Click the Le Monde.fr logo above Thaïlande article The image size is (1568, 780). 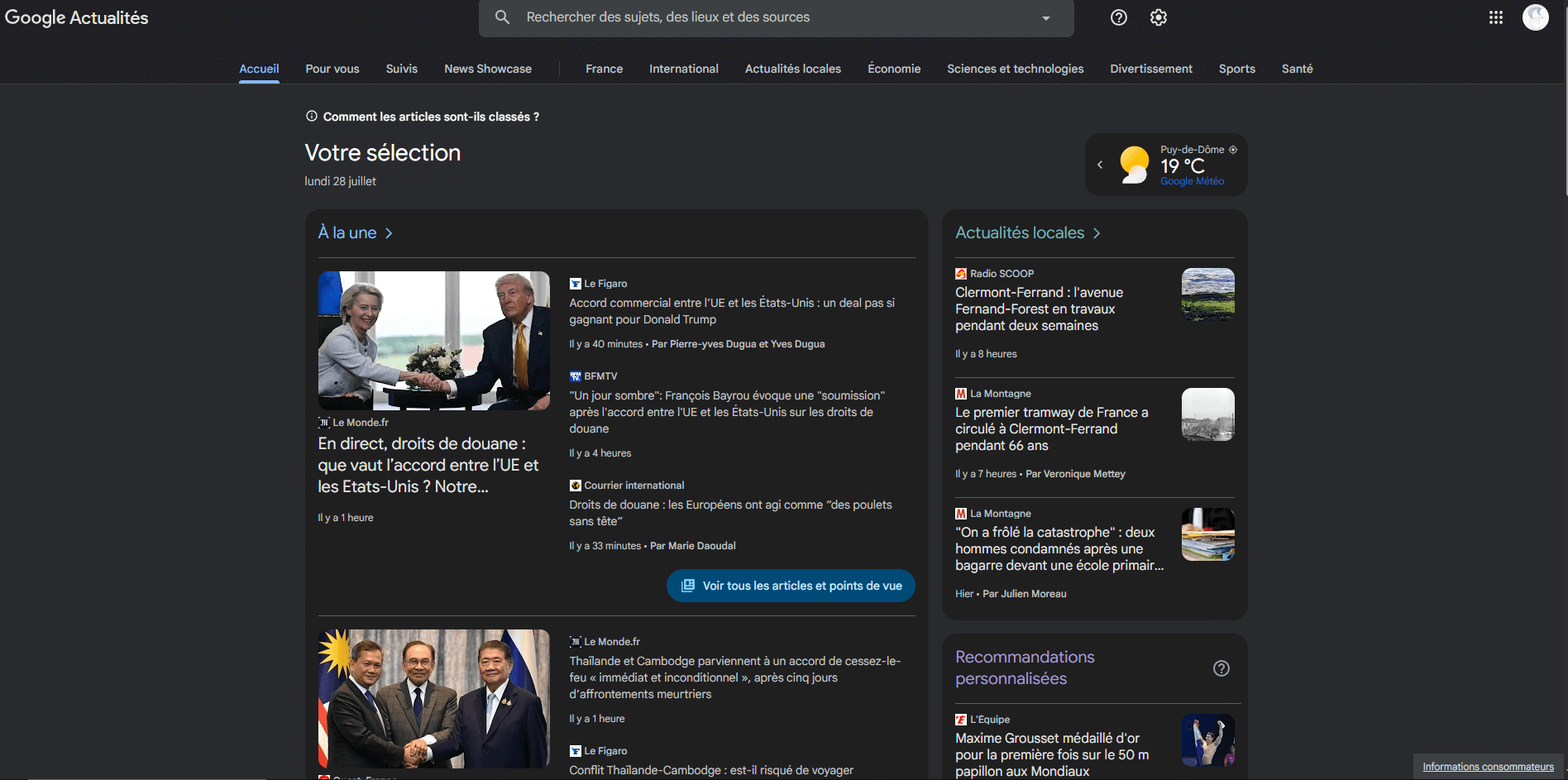click(576, 642)
